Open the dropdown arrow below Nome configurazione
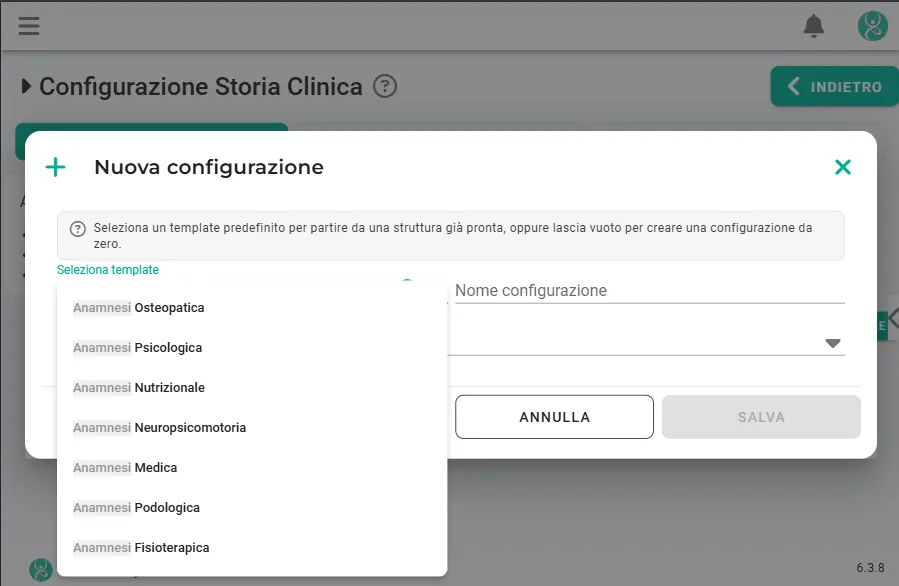Image resolution: width=899 pixels, height=586 pixels. click(833, 343)
